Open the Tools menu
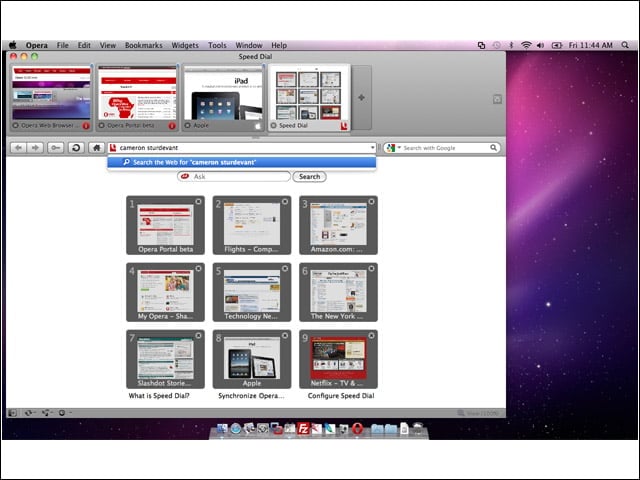Viewport: 640px width, 480px height. coord(217,45)
